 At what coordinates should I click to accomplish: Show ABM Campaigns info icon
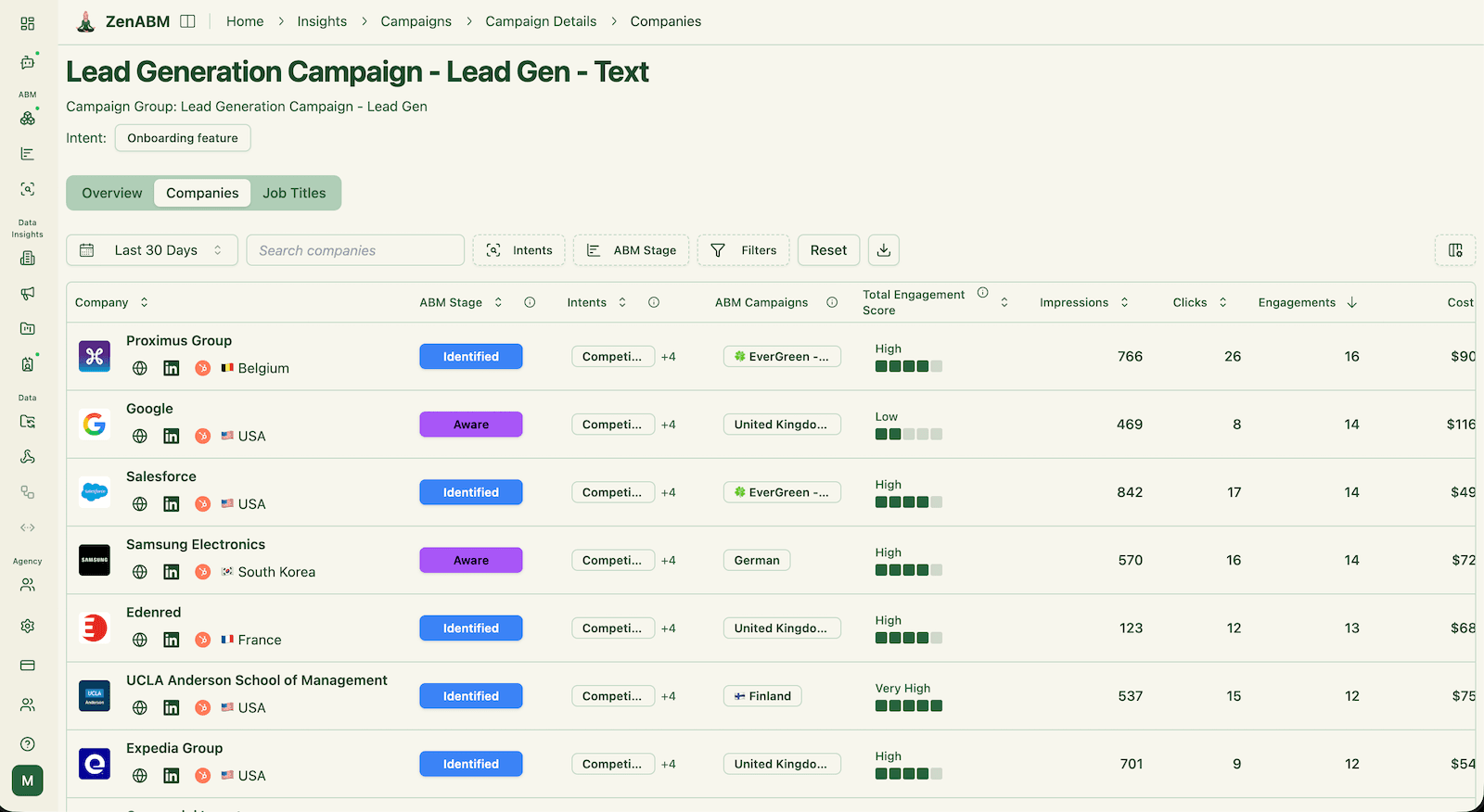tap(832, 302)
